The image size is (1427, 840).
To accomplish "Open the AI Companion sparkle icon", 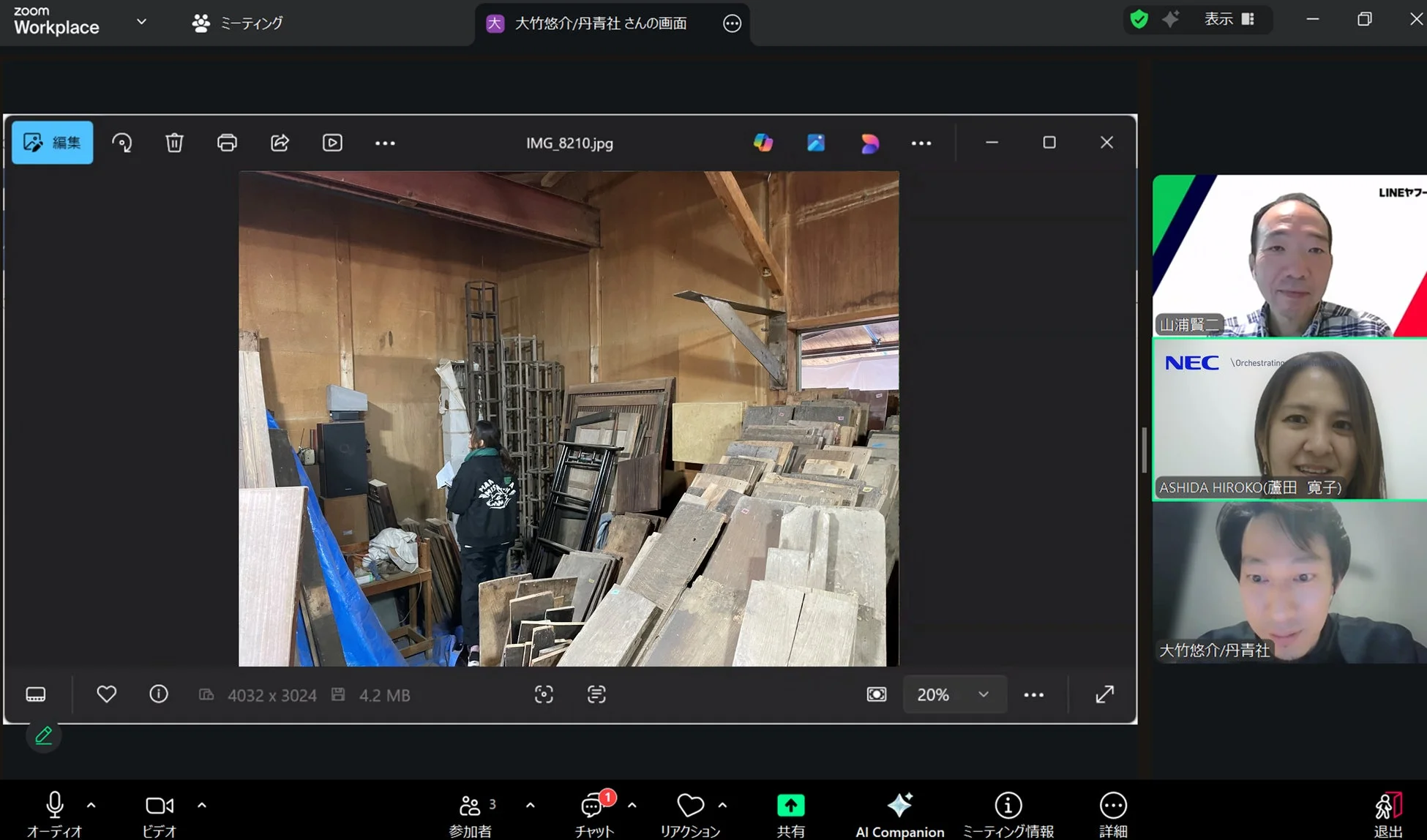I will (x=899, y=806).
